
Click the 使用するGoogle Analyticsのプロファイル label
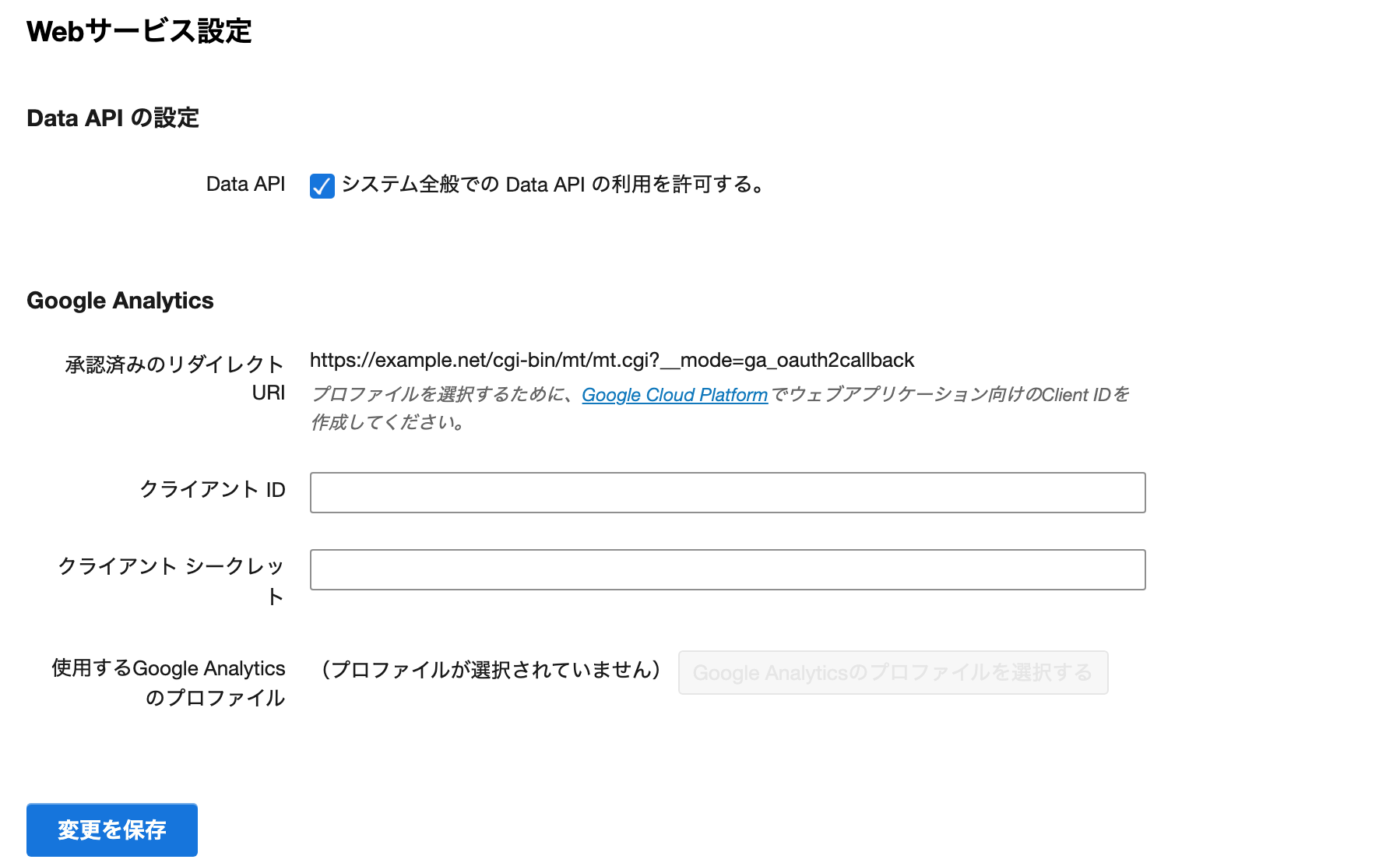[167, 683]
